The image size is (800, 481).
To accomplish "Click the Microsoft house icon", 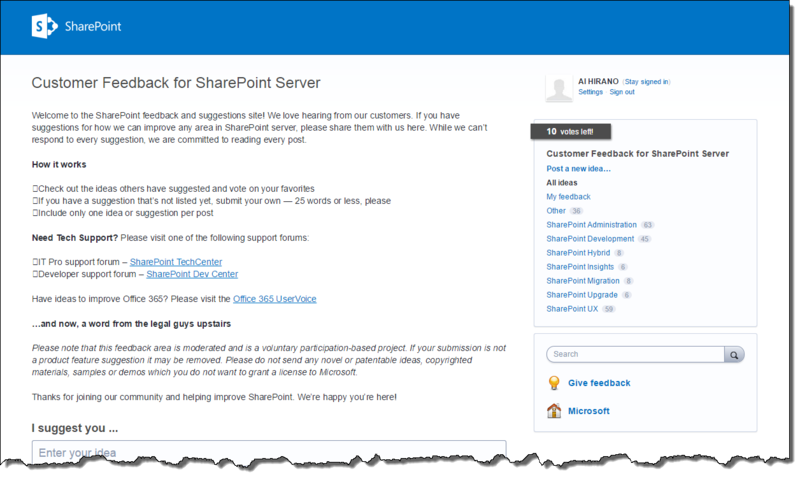I will [554, 411].
